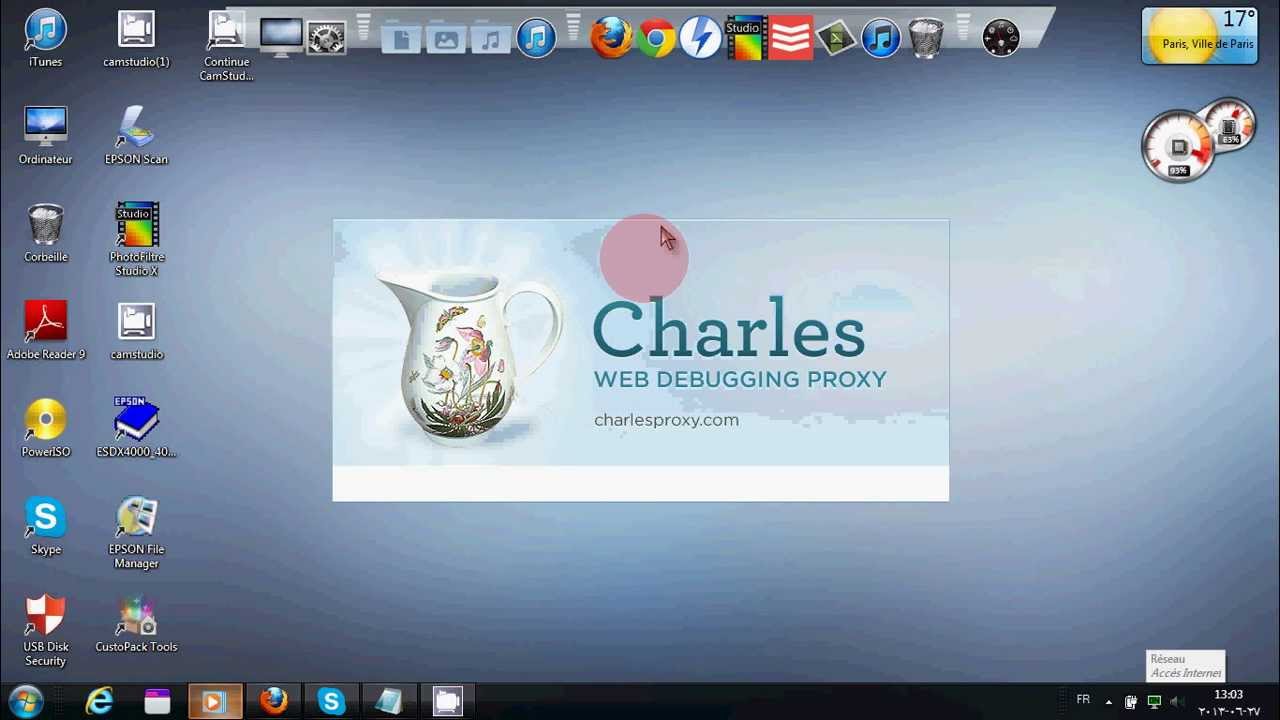
Task: Launch USB Disk Security from the desktop
Action: click(45, 630)
